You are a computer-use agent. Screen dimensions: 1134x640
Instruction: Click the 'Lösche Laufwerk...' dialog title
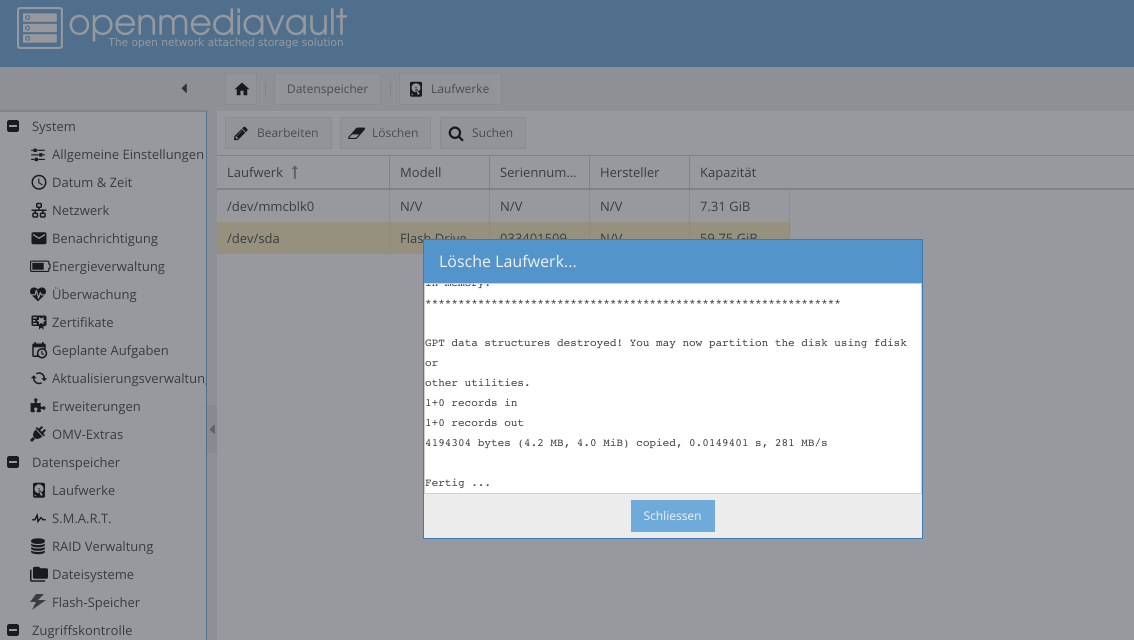click(508, 261)
